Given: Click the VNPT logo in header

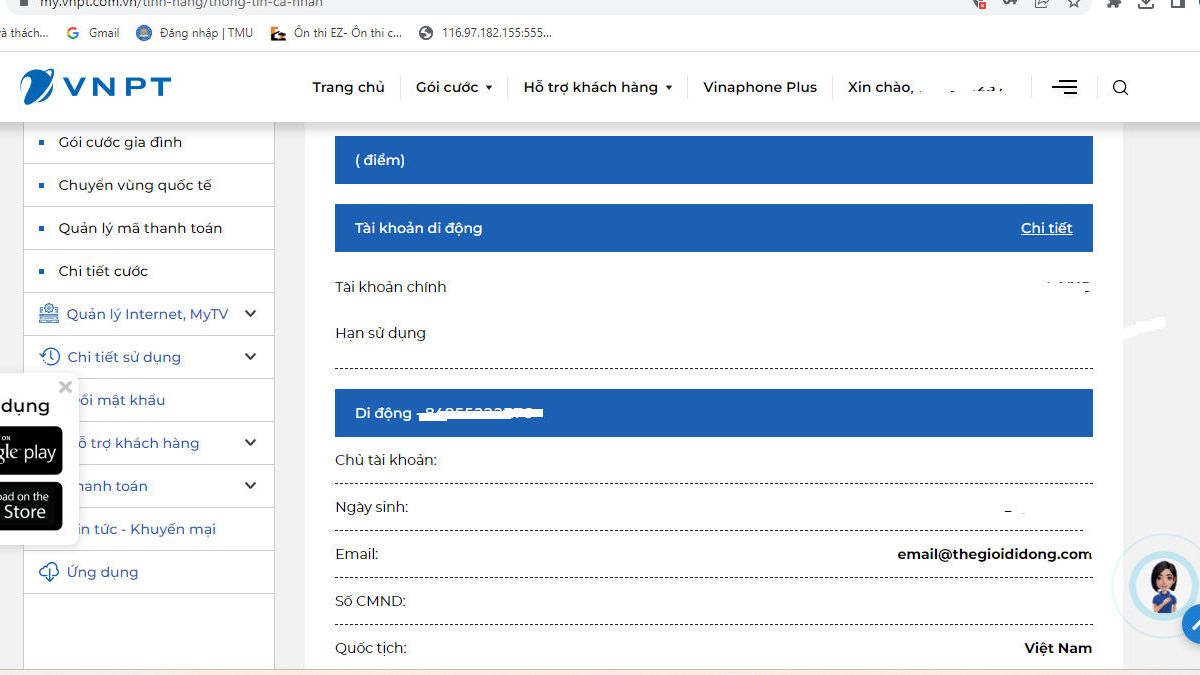Looking at the screenshot, I should tap(95, 87).
